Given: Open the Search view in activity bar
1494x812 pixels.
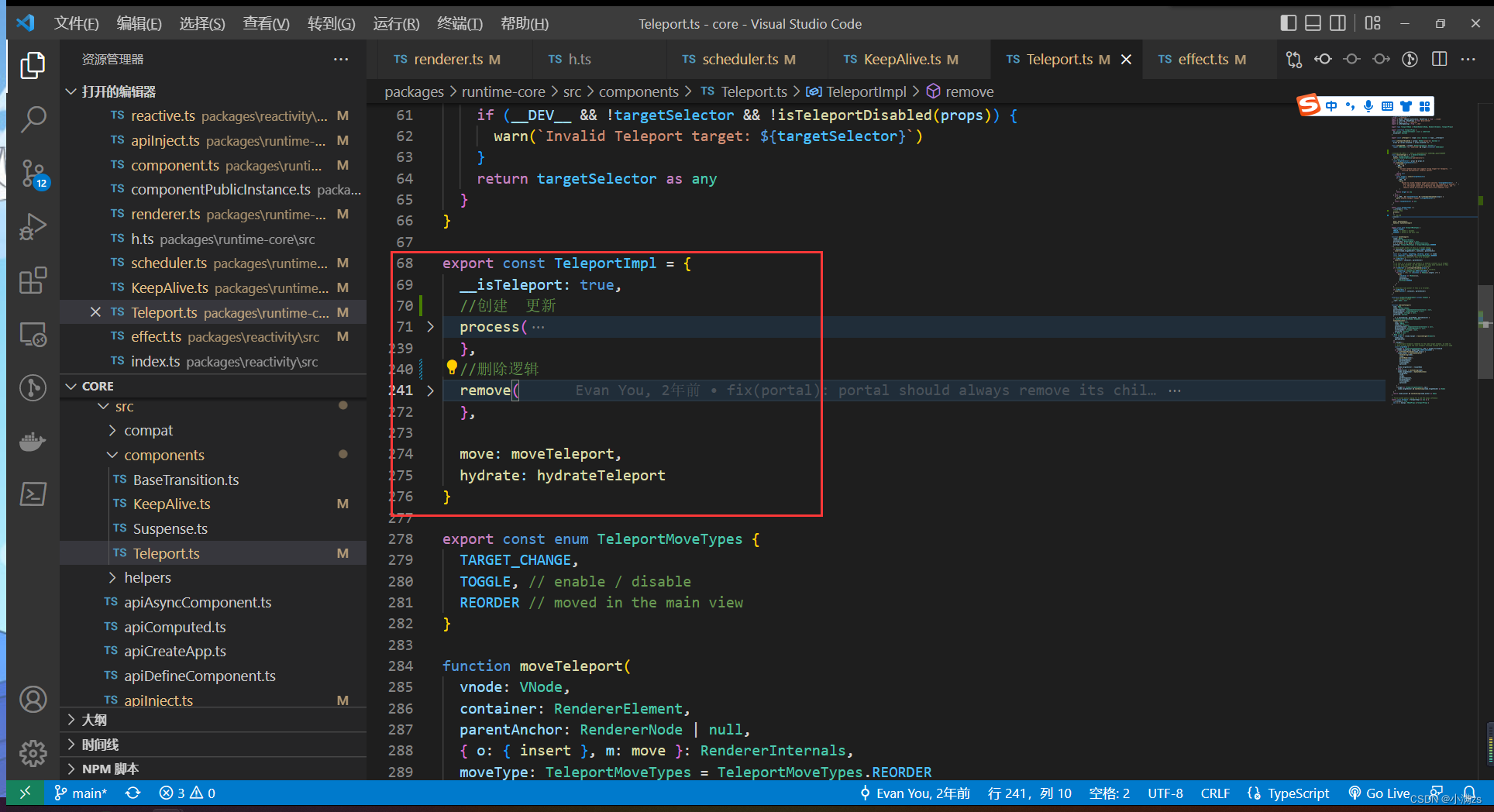Looking at the screenshot, I should (33, 119).
